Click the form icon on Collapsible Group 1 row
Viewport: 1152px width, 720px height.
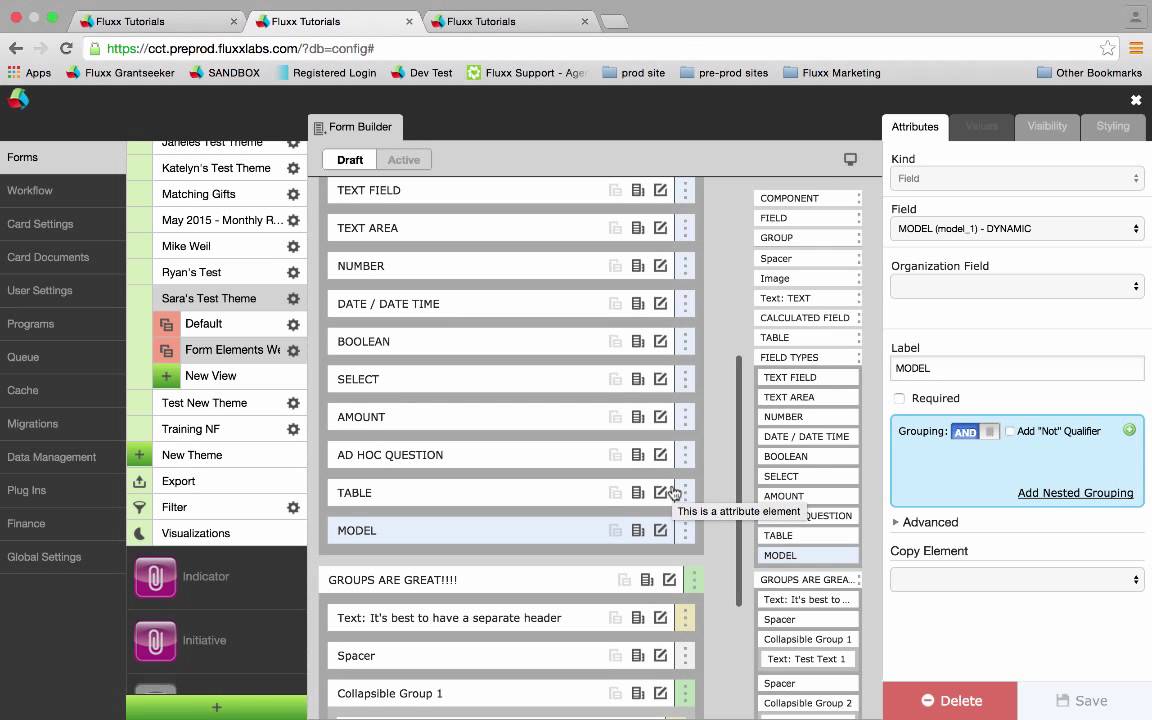coord(638,693)
